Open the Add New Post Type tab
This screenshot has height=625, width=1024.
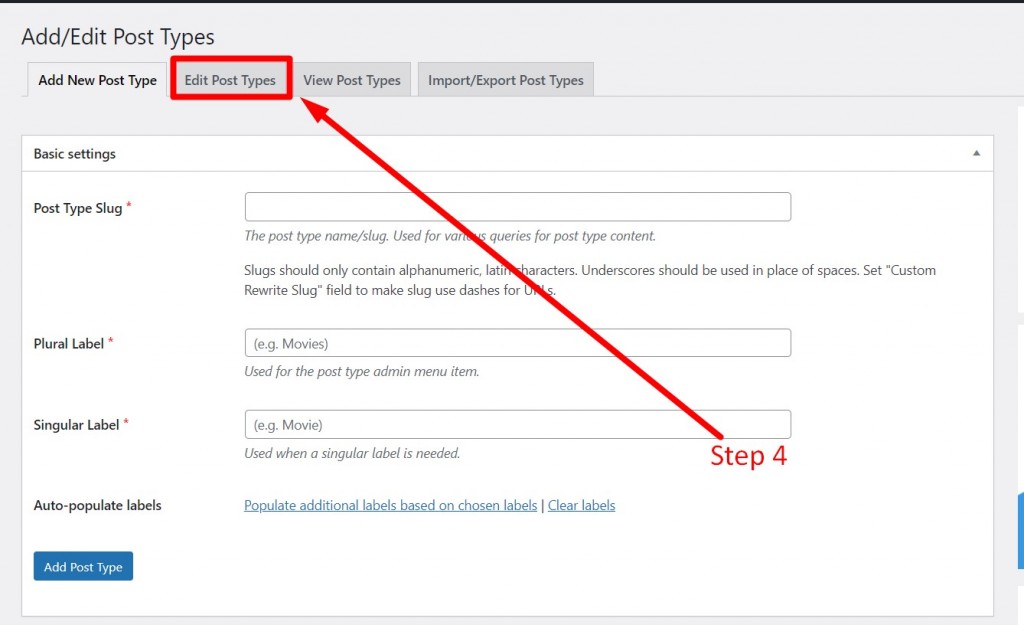[x=97, y=80]
